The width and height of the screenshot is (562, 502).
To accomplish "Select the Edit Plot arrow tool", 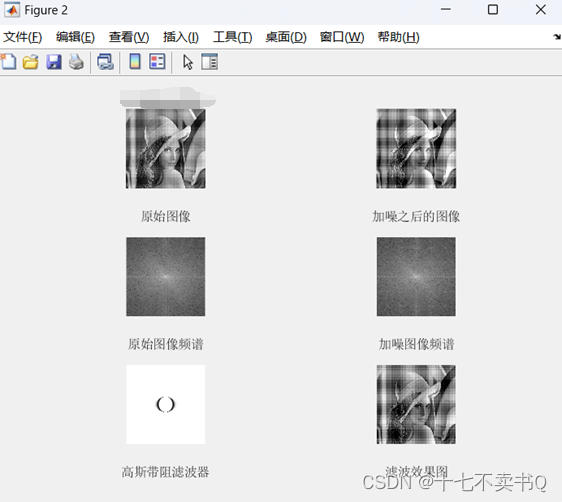I will (188, 62).
